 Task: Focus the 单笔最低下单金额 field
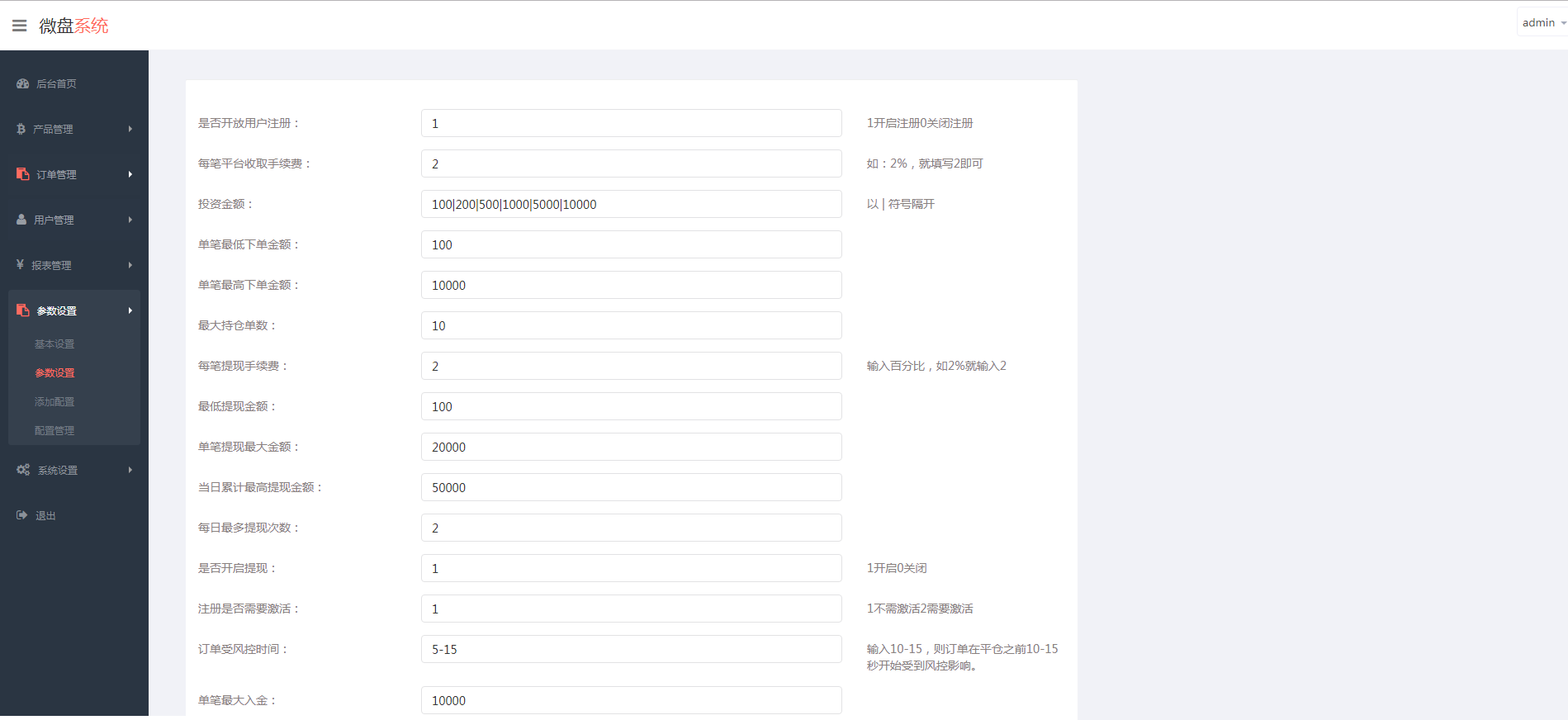tap(632, 244)
